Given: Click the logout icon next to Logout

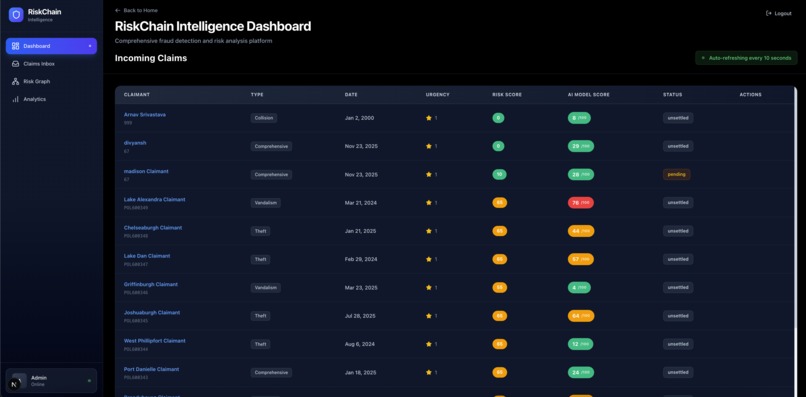Looking at the screenshot, I should pos(769,13).
